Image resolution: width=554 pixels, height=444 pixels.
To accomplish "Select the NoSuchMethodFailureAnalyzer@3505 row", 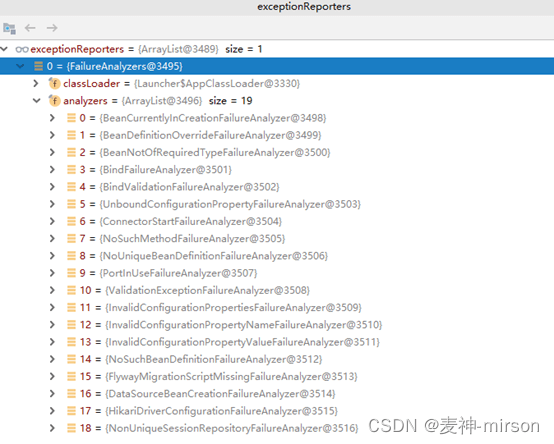I will pyautogui.click(x=277, y=238).
